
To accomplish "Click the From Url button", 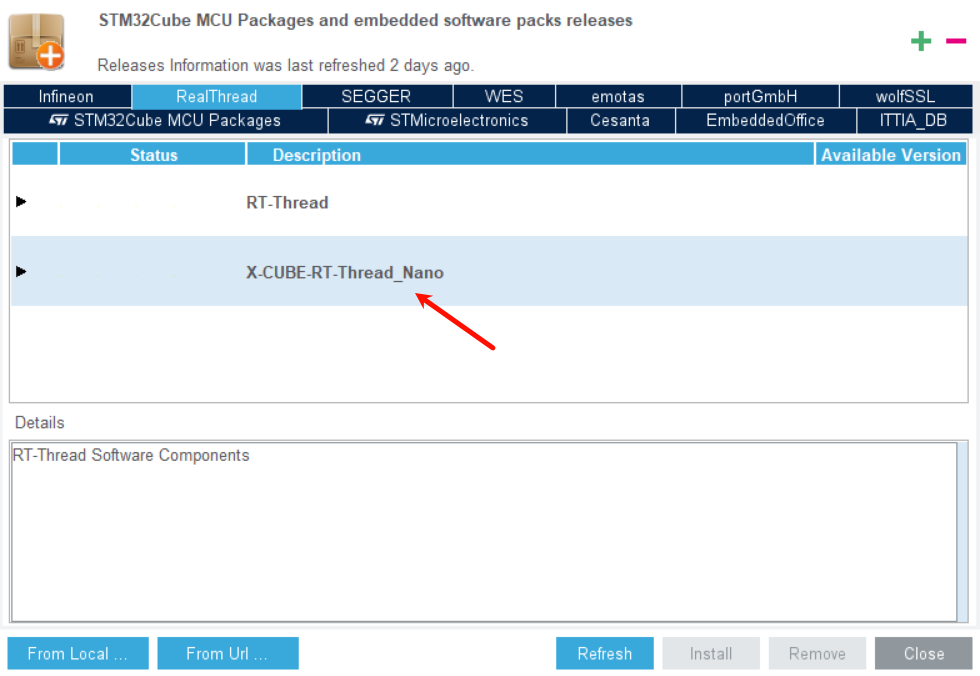I will (228, 654).
